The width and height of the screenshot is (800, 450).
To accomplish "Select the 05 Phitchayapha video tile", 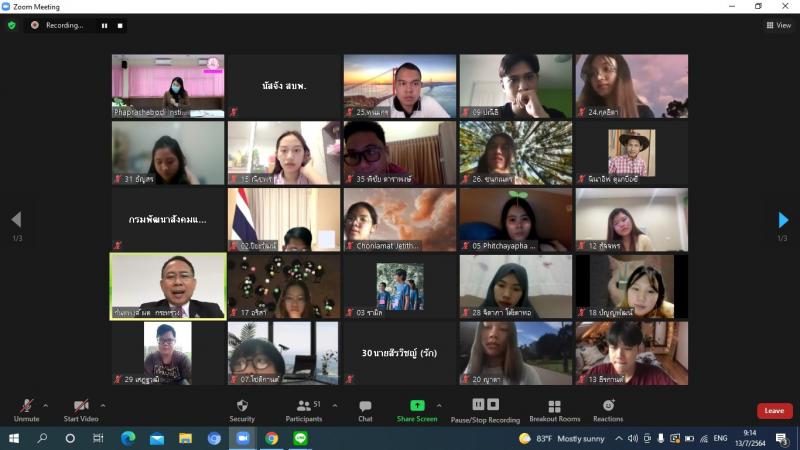I will click(x=515, y=219).
